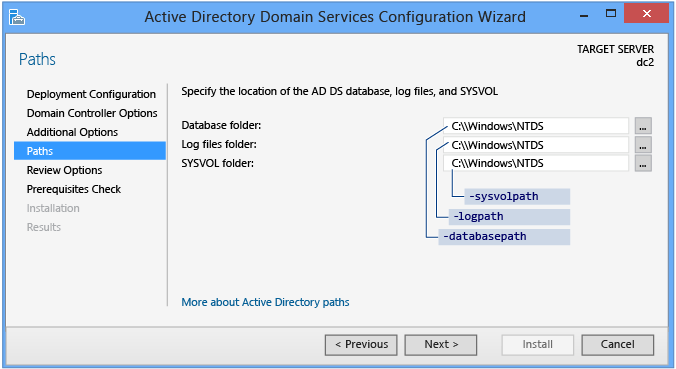Screen dimensions: 676x369
Task: Open More about Active Directory paths link
Action: pos(265,302)
